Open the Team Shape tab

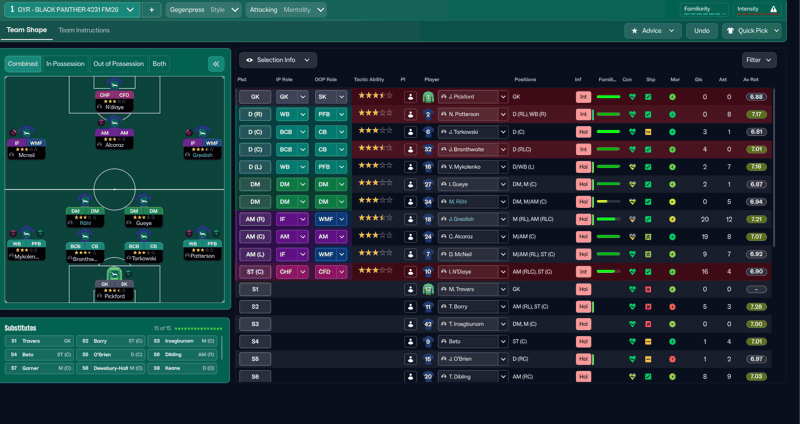[27, 30]
